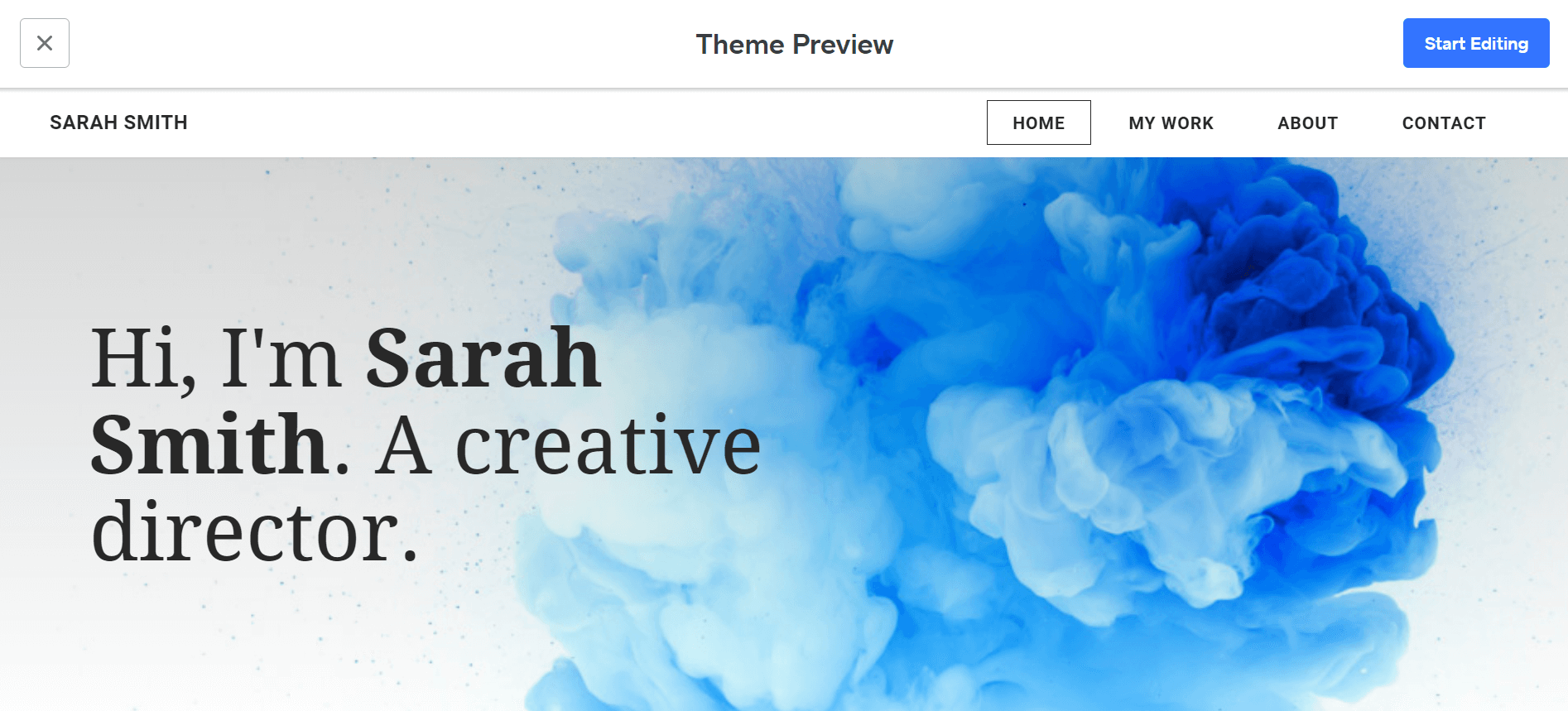Image resolution: width=1568 pixels, height=711 pixels.
Task: Open the ABOUT navigation link
Action: click(x=1307, y=123)
